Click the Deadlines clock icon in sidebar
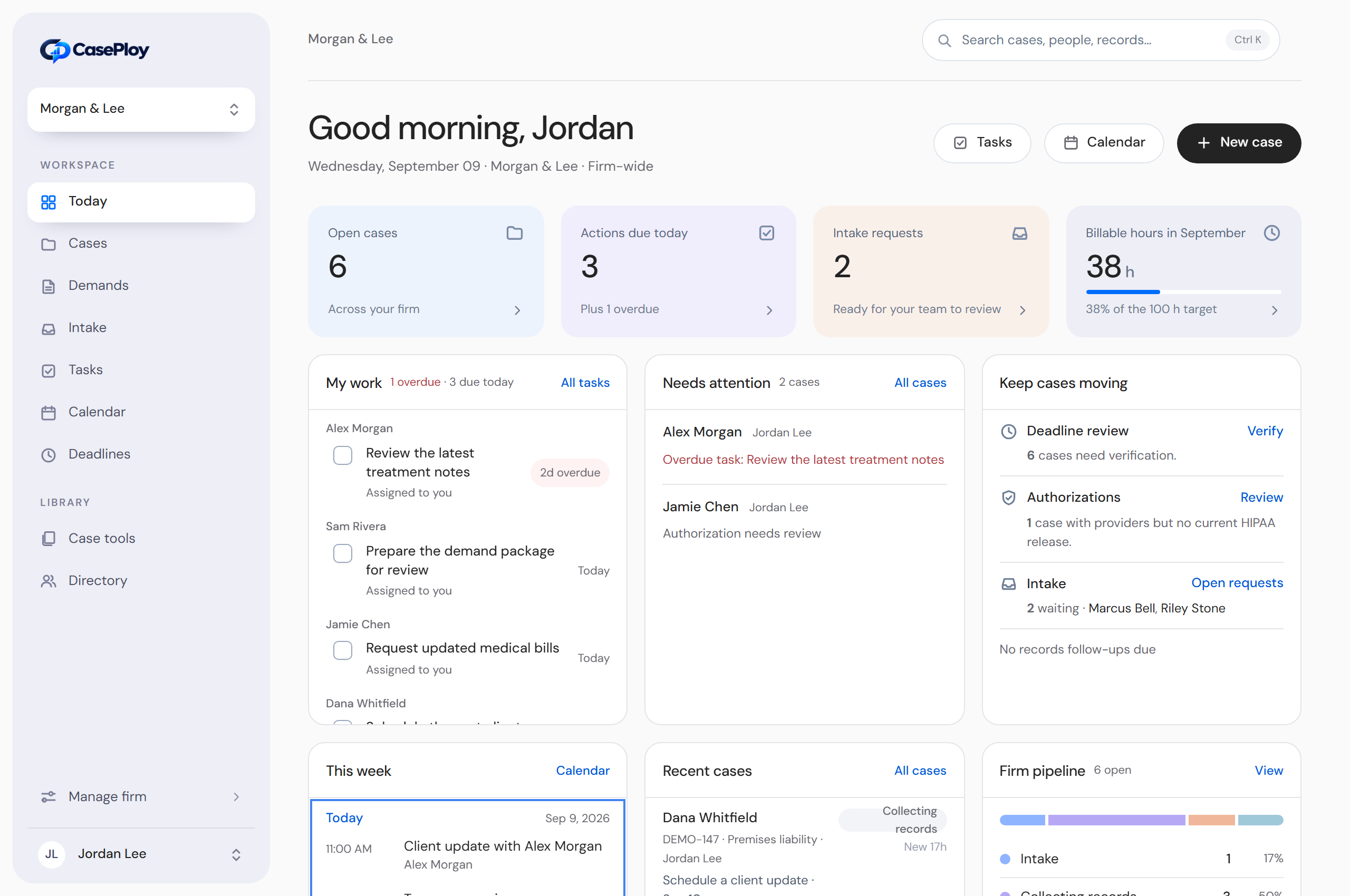 point(49,455)
